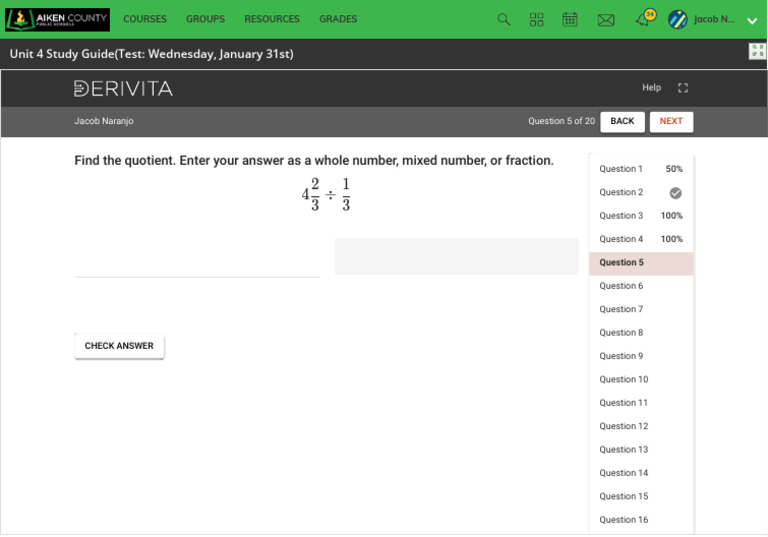Go to Question 14 in the list
This screenshot has height=537, width=768.
(641, 473)
